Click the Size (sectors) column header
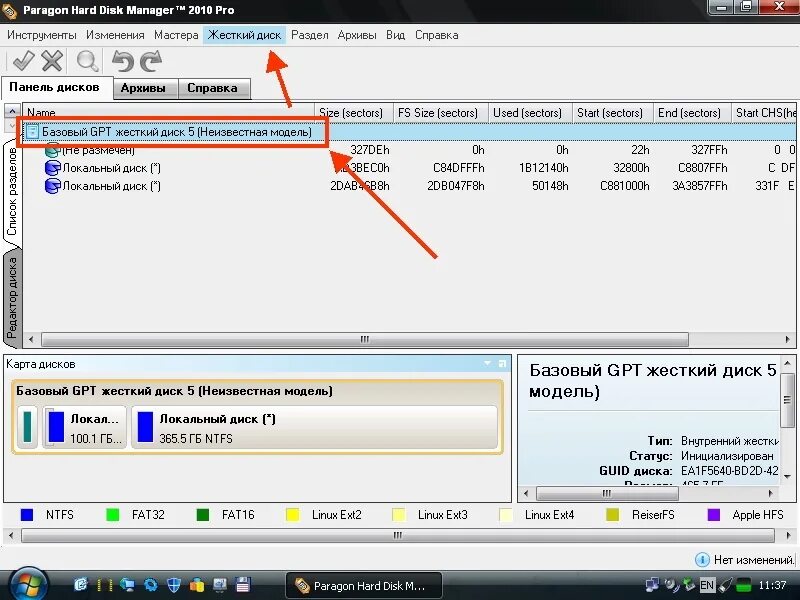The height and width of the screenshot is (600, 800). [x=352, y=112]
